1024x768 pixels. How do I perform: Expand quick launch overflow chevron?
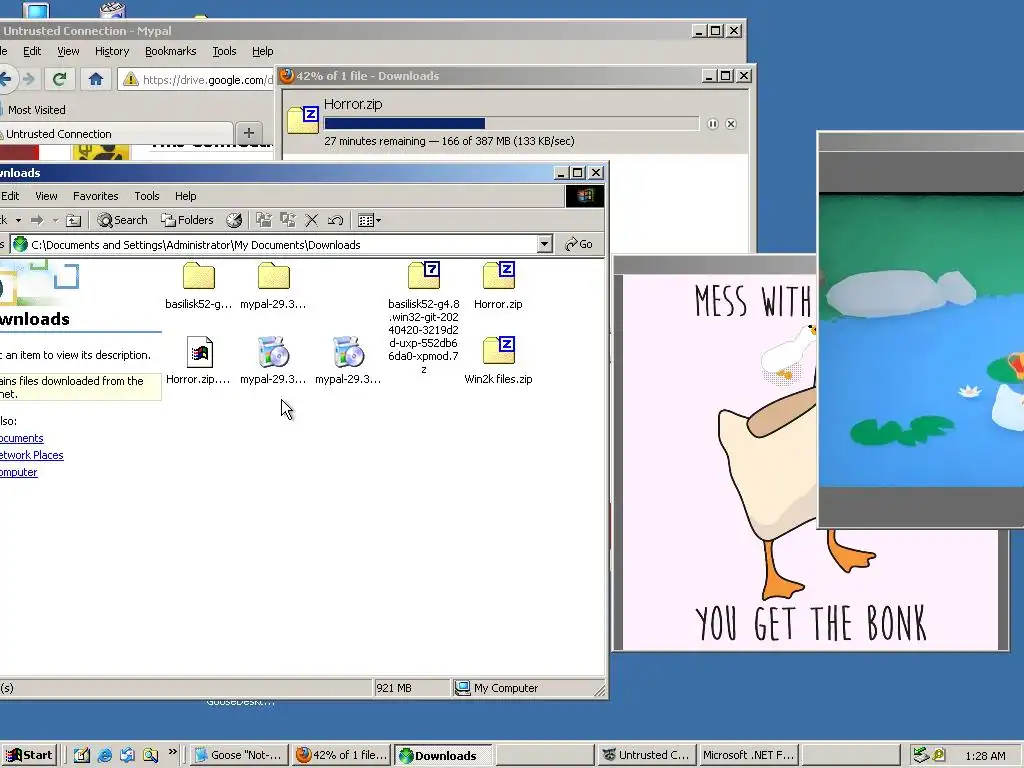pyautogui.click(x=172, y=752)
